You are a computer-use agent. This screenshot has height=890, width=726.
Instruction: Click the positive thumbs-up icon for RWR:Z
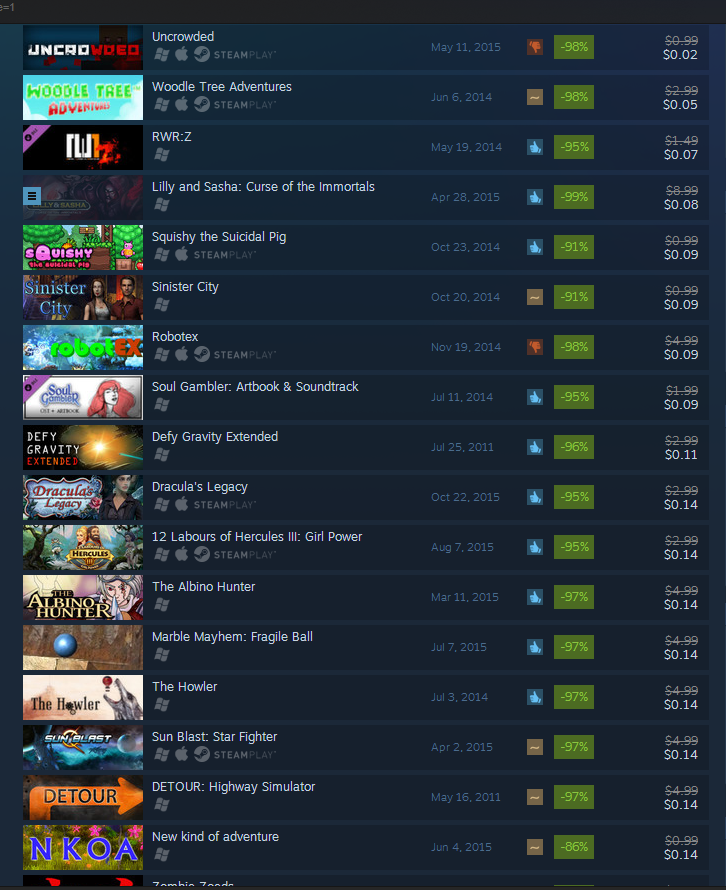[535, 147]
